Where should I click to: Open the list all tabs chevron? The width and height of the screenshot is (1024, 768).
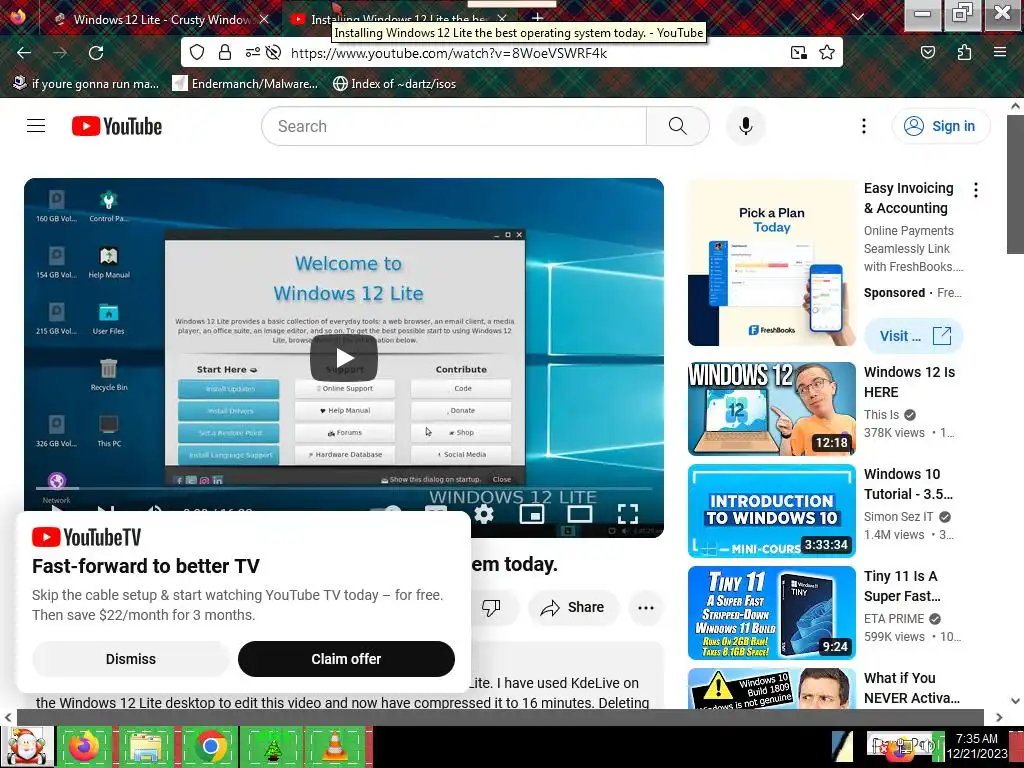[858, 18]
